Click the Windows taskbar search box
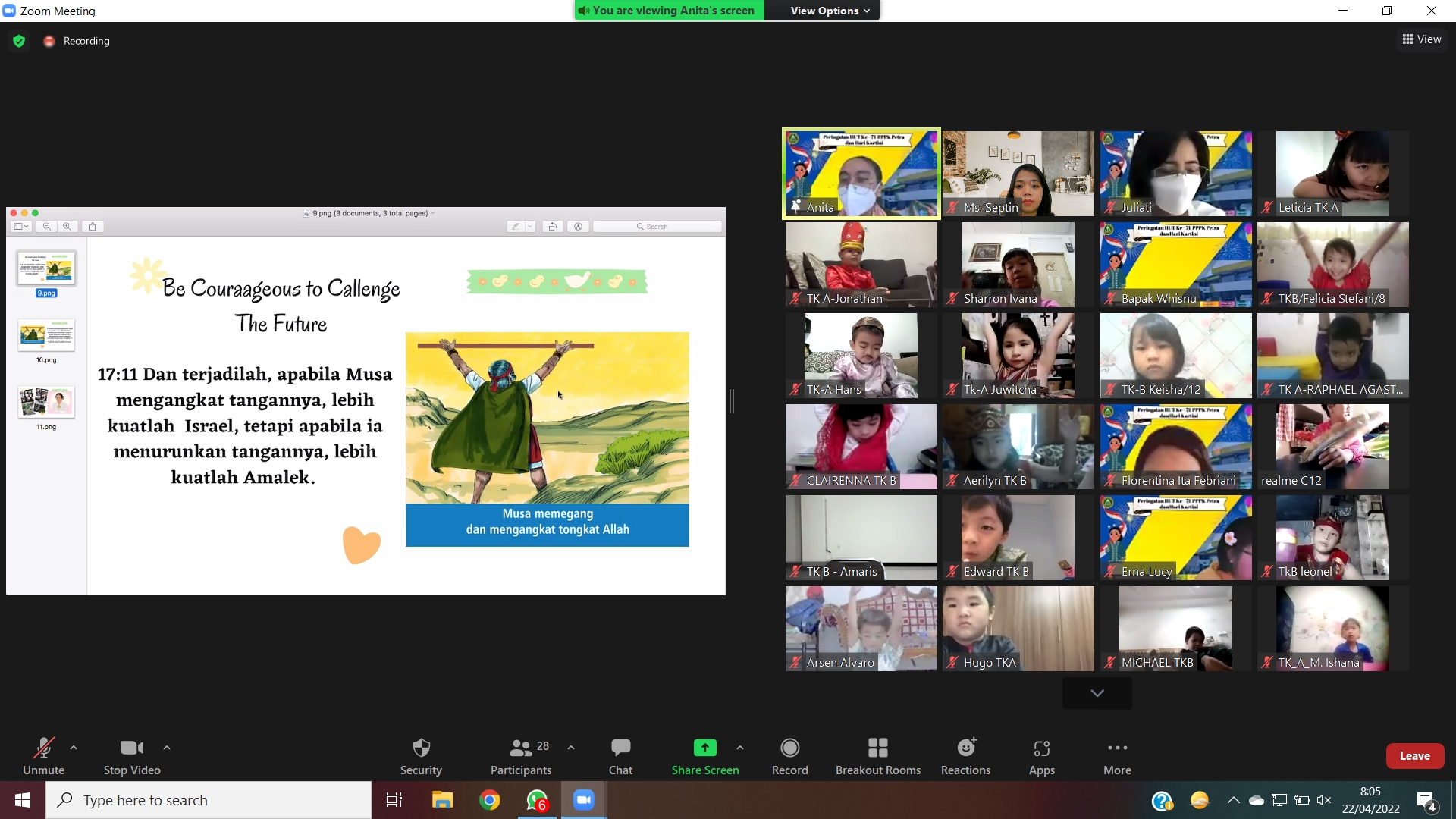The width and height of the screenshot is (1456, 819). 209,800
